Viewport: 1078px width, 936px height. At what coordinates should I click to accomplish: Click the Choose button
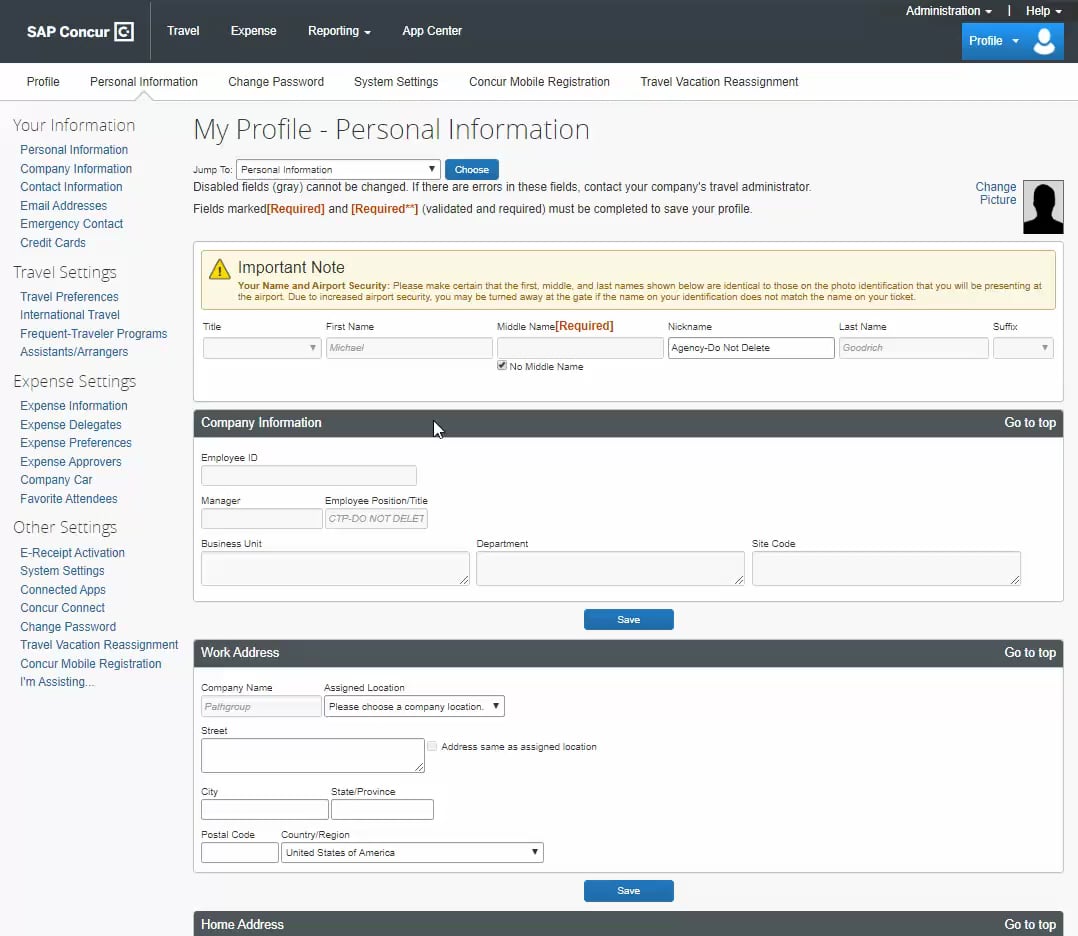(x=472, y=169)
